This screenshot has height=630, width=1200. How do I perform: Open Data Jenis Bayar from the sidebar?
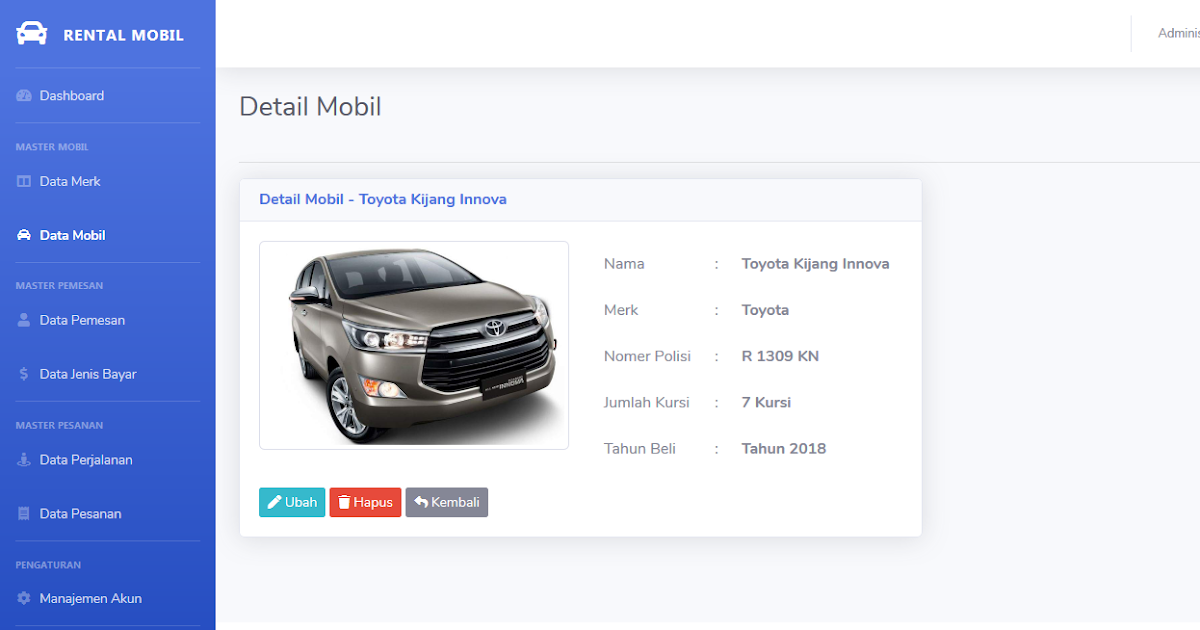coord(88,373)
